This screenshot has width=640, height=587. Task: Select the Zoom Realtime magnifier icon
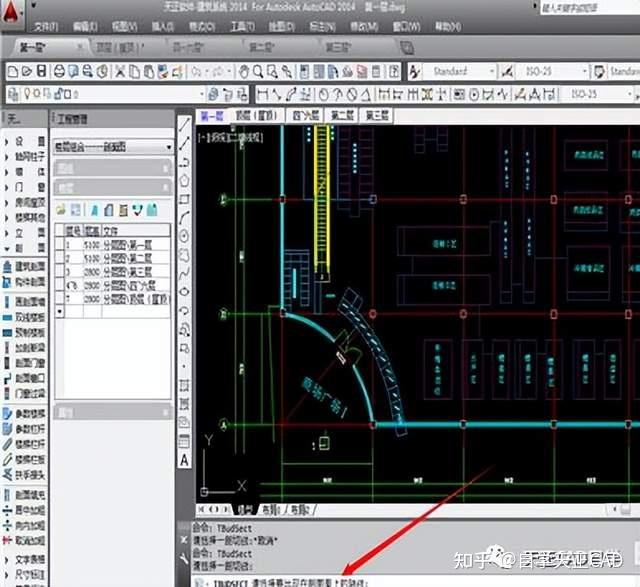tap(258, 72)
